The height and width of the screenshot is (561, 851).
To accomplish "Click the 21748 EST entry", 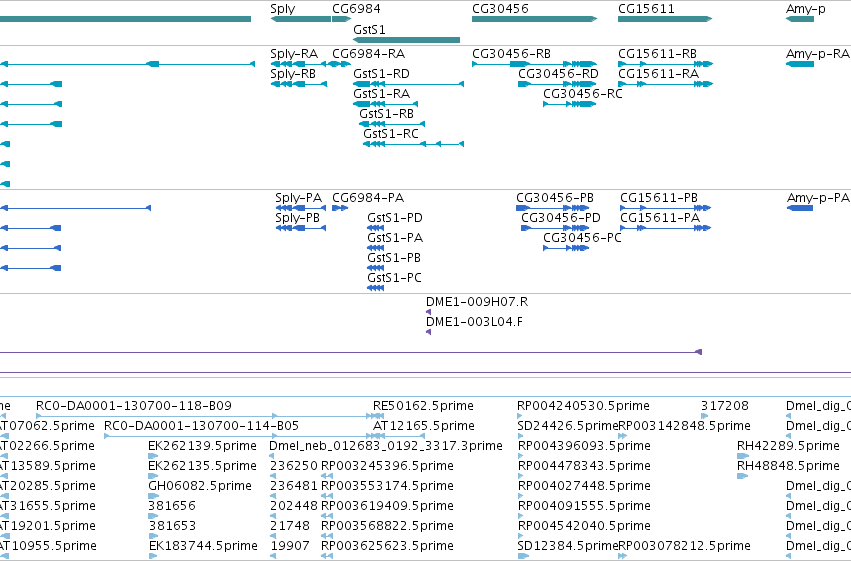I will (290, 526).
